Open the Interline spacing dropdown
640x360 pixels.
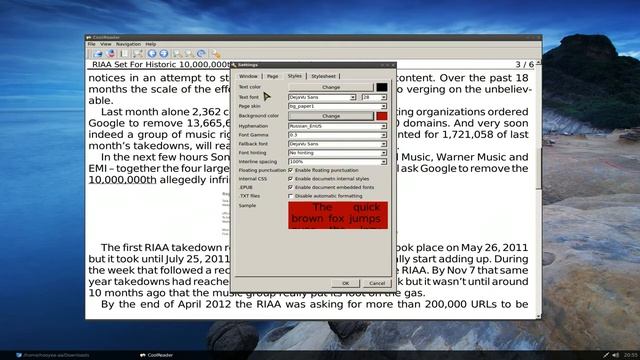click(337, 162)
